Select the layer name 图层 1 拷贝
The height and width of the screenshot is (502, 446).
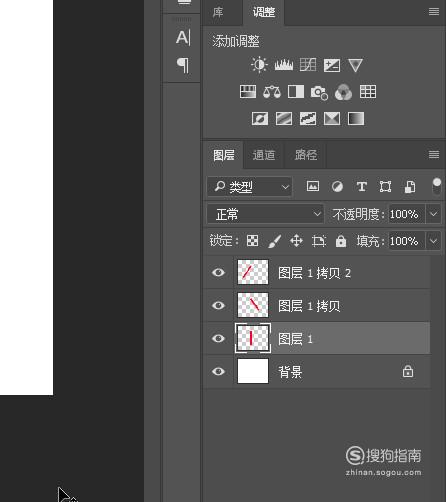tap(309, 306)
